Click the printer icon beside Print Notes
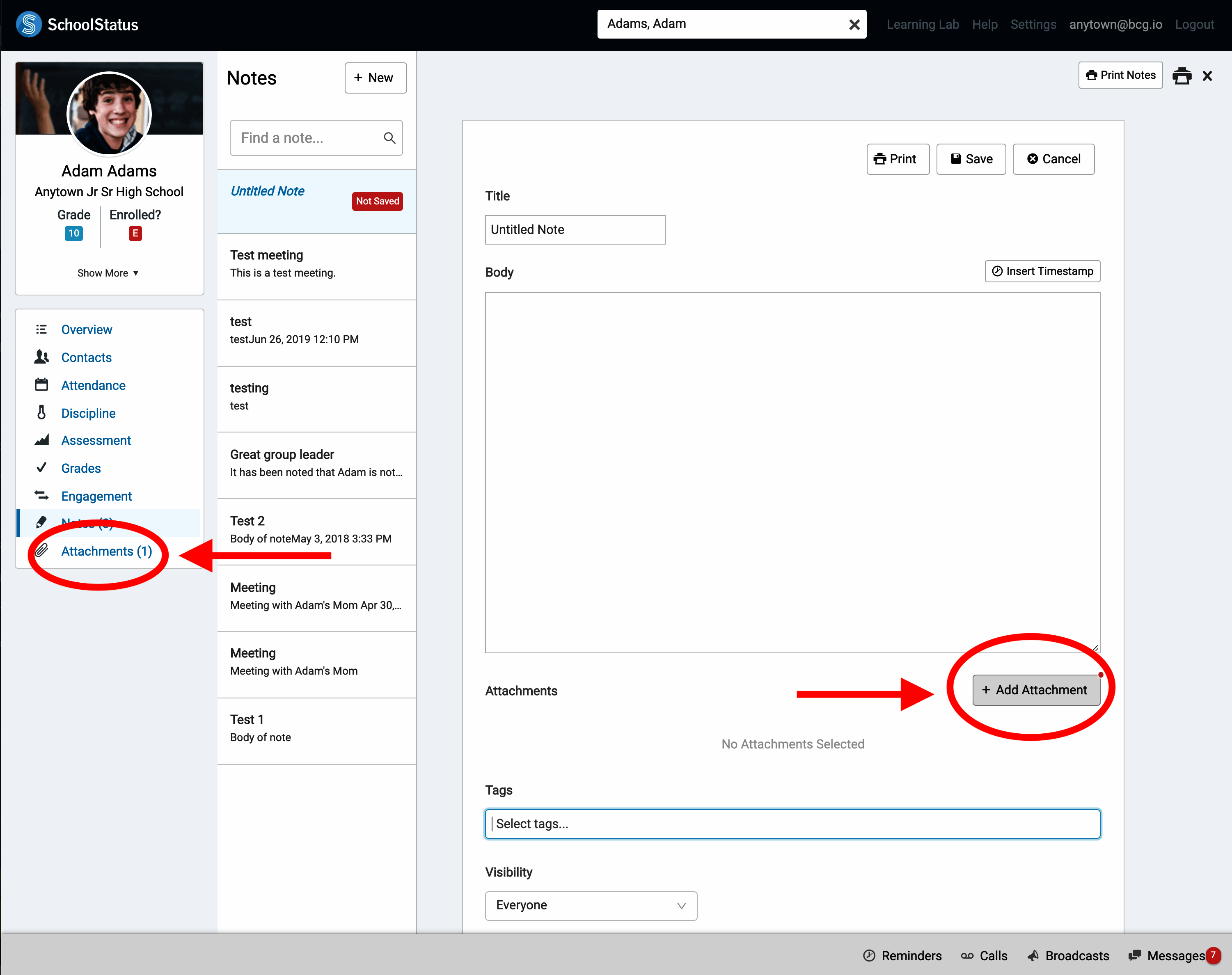 click(x=1181, y=76)
